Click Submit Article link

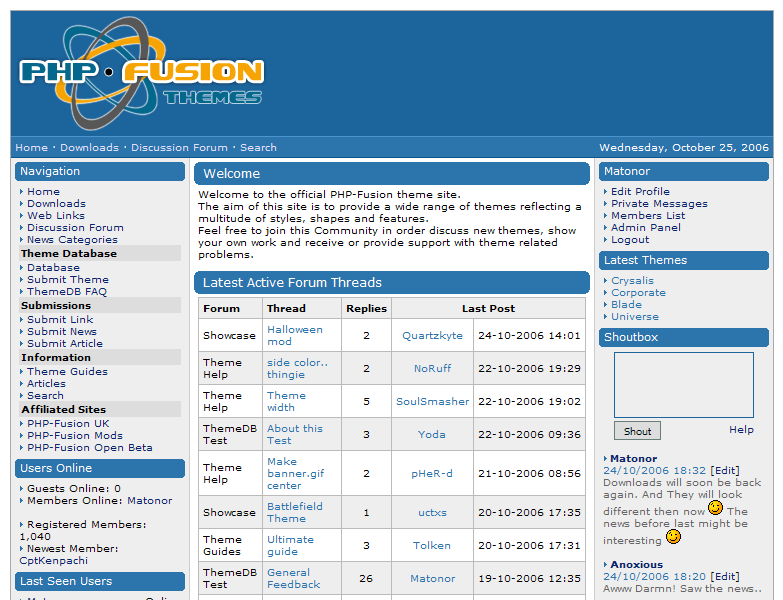(x=65, y=343)
